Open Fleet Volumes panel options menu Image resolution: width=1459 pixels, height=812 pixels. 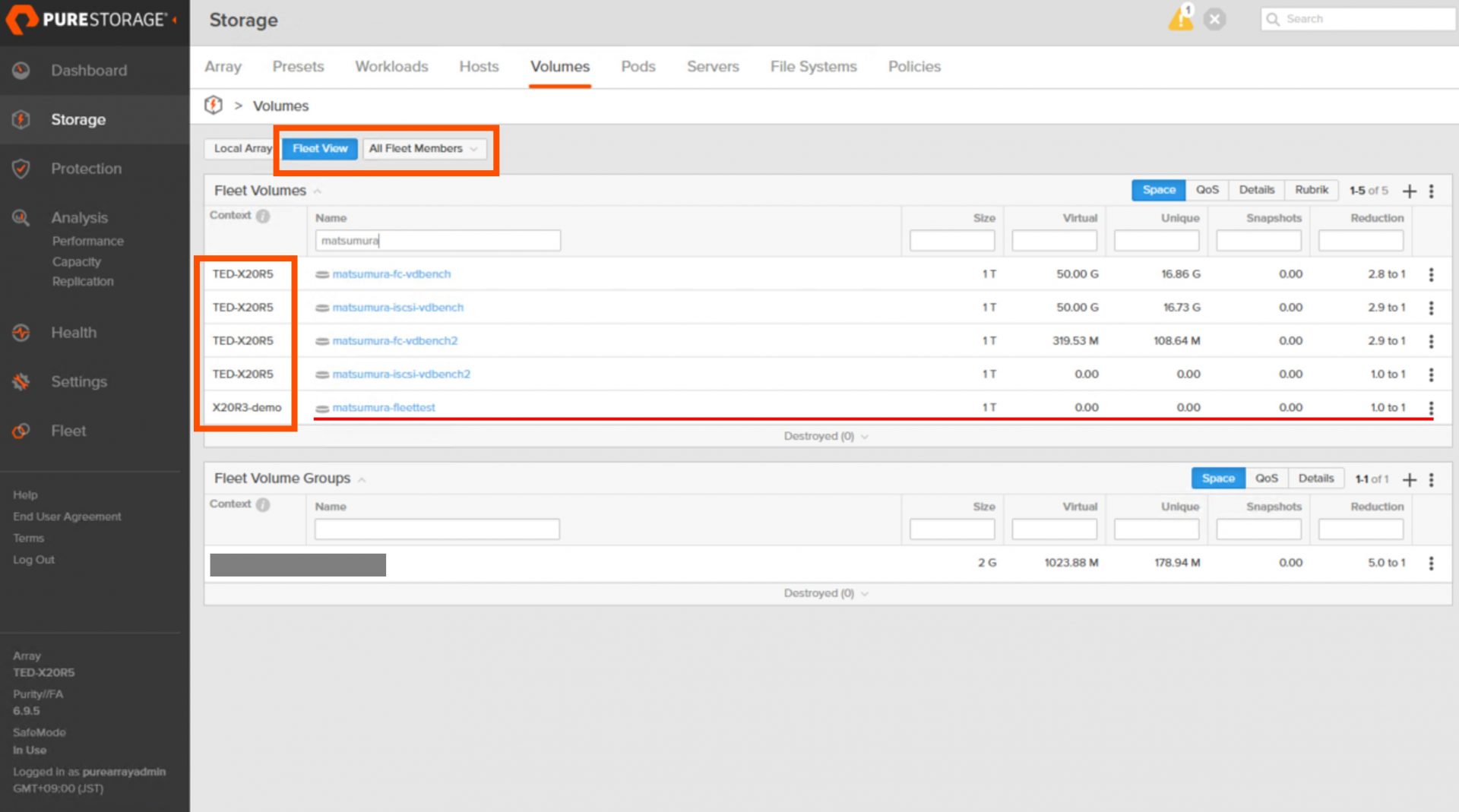(x=1431, y=191)
